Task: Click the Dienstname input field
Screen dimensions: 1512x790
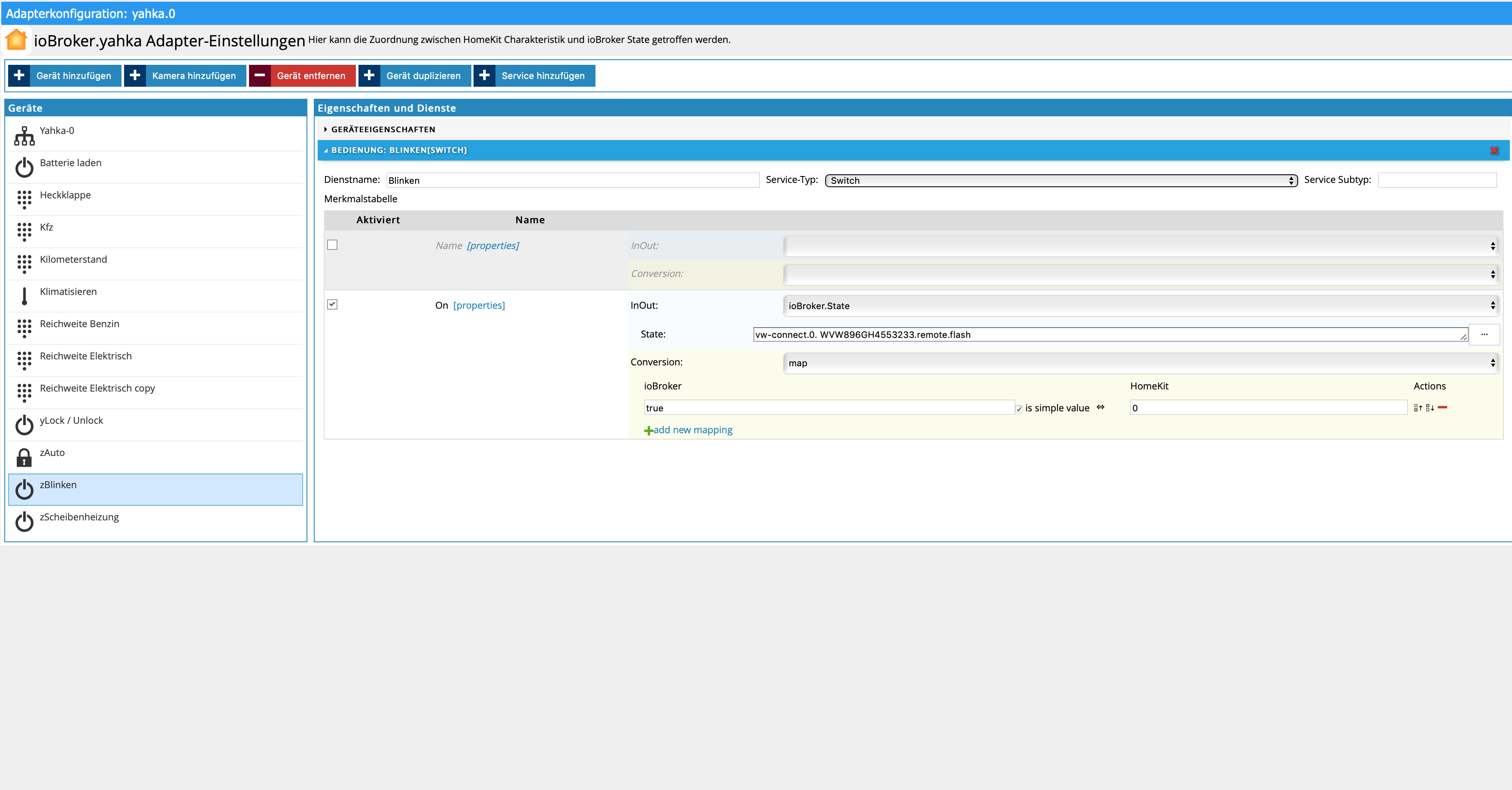Action: [x=572, y=180]
